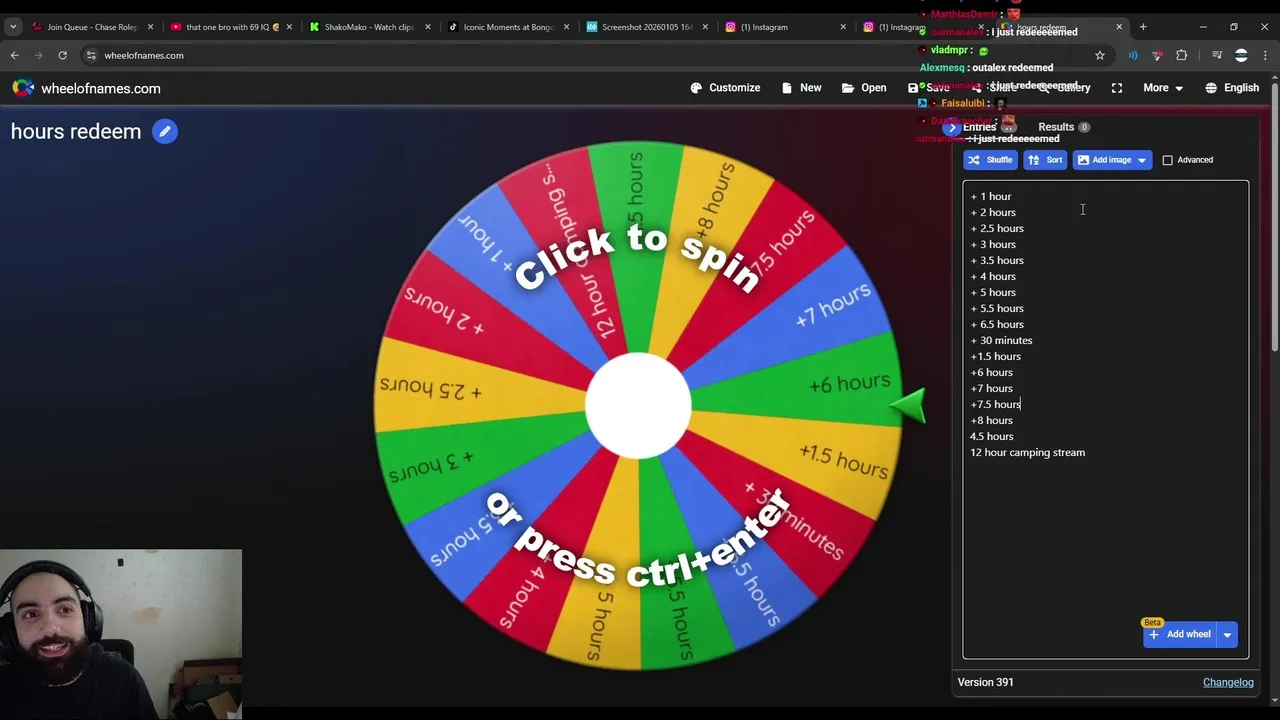The width and height of the screenshot is (1280, 720).
Task: Click the page vertical scrollbar
Action: [1274, 215]
